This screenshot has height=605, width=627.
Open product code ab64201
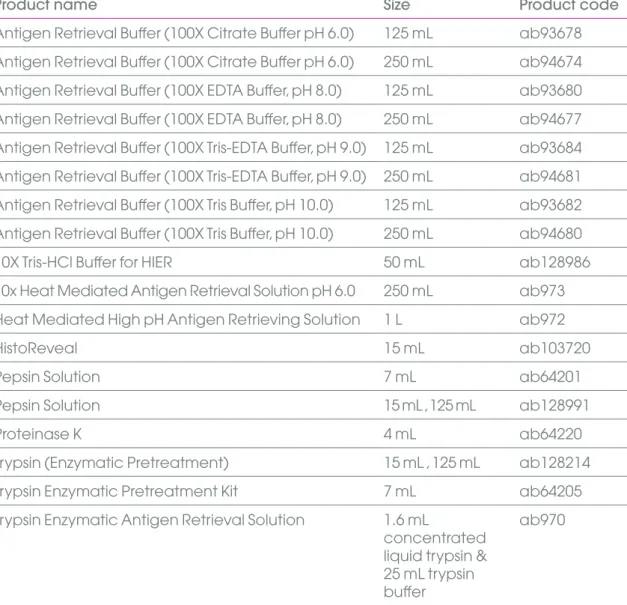point(550,377)
